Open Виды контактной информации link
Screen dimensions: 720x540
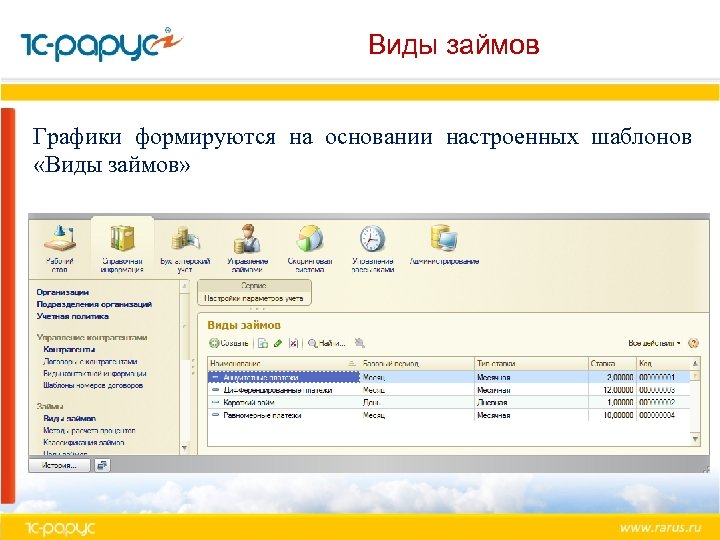click(x=95, y=373)
